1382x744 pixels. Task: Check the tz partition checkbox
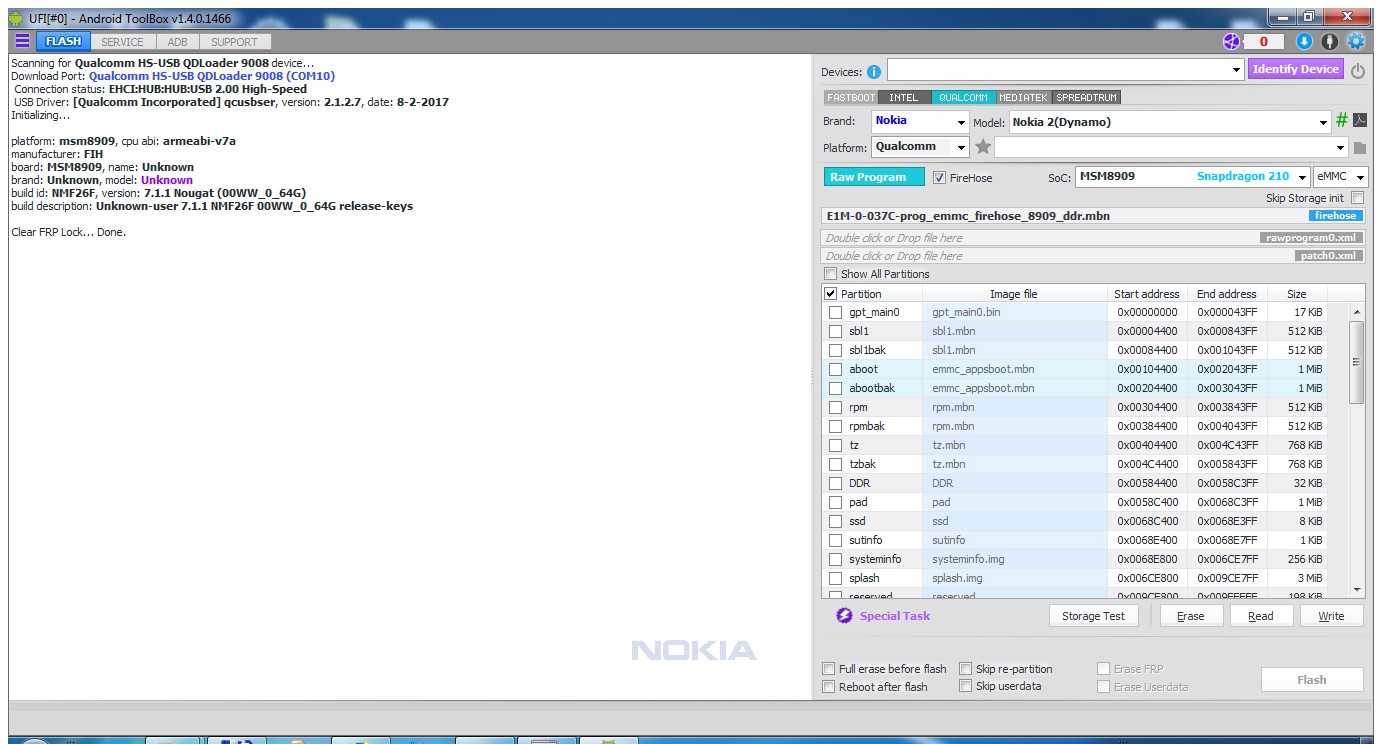click(x=835, y=445)
